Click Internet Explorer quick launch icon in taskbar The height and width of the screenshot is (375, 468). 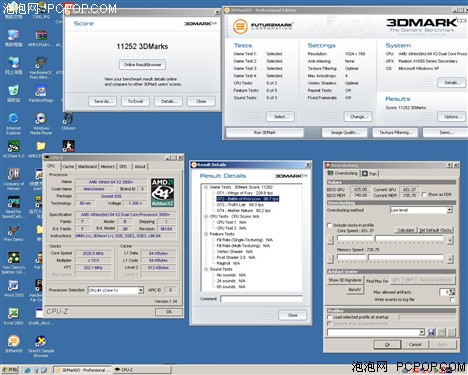(x=28, y=370)
